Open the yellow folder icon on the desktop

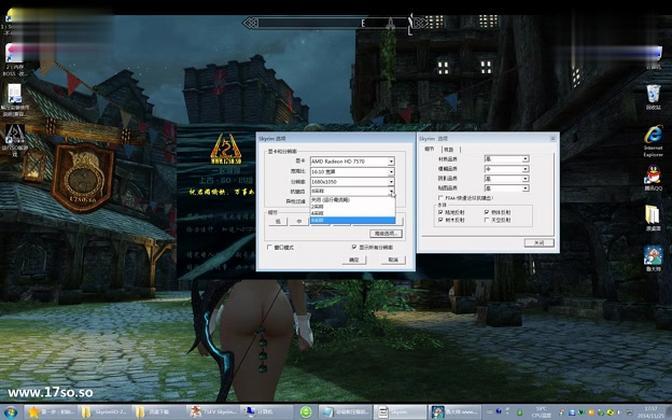pyautogui.click(x=653, y=218)
